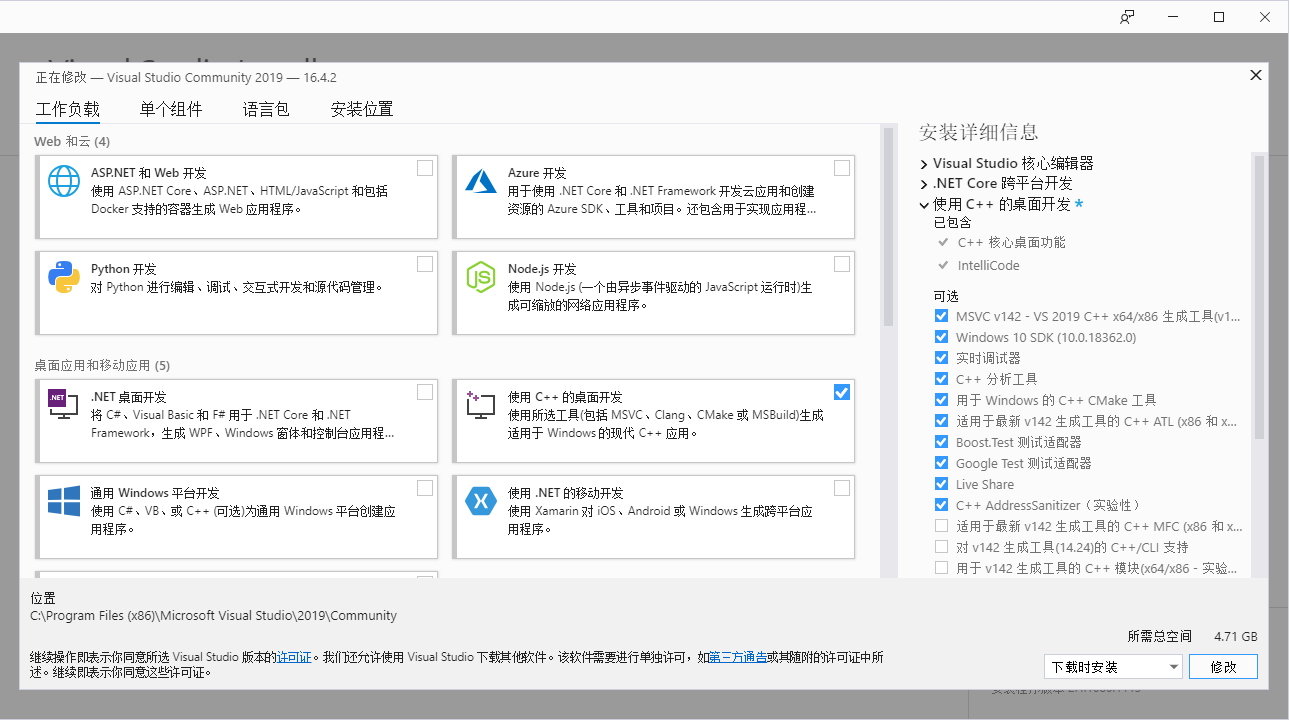The width and height of the screenshot is (1290, 720).
Task: Click the feedback icon in title bar
Action: coord(1127,17)
